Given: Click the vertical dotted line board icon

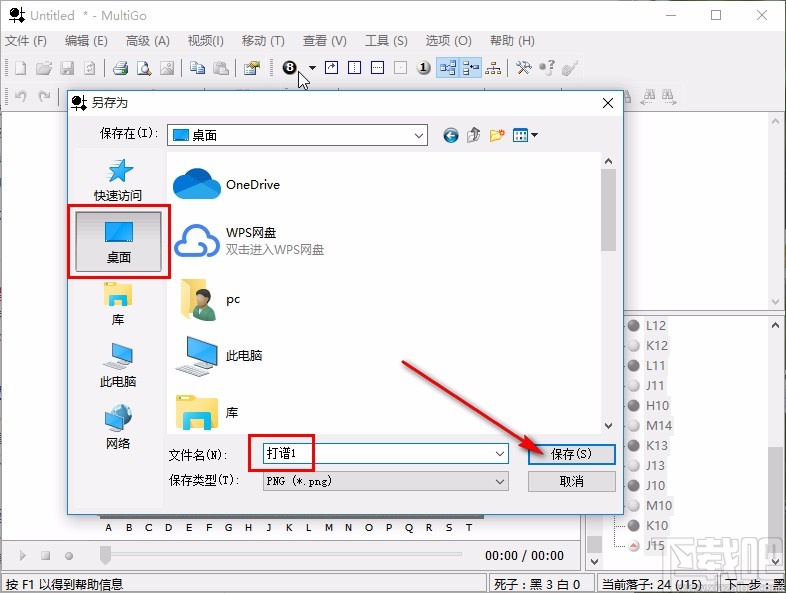Looking at the screenshot, I should point(354,68).
